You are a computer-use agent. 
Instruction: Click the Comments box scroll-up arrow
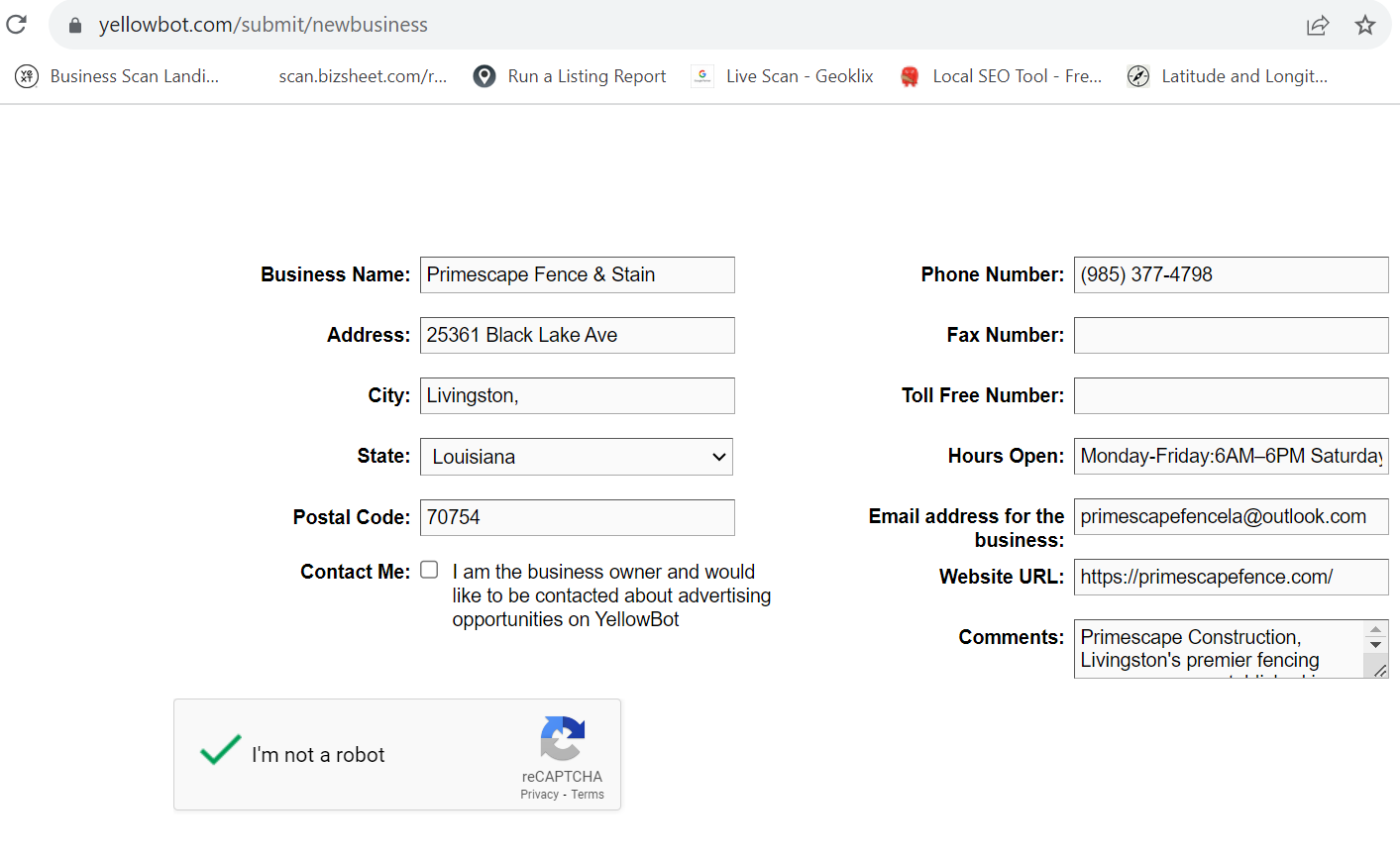tap(1375, 630)
